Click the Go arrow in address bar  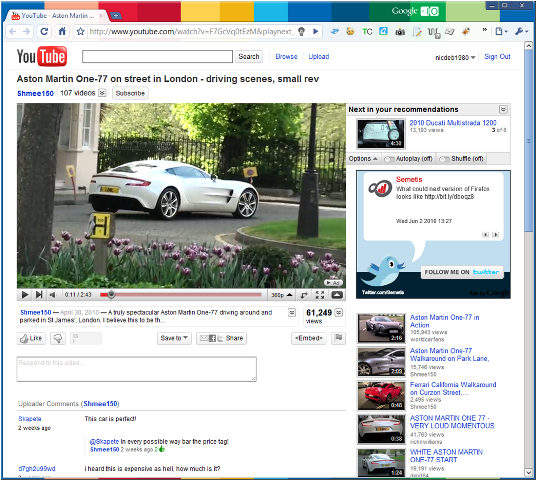(x=316, y=32)
